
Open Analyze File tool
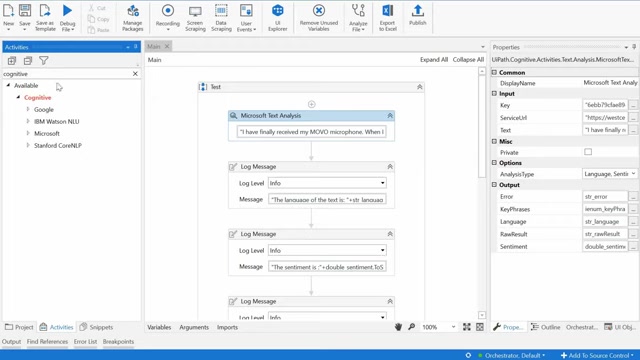click(358, 17)
